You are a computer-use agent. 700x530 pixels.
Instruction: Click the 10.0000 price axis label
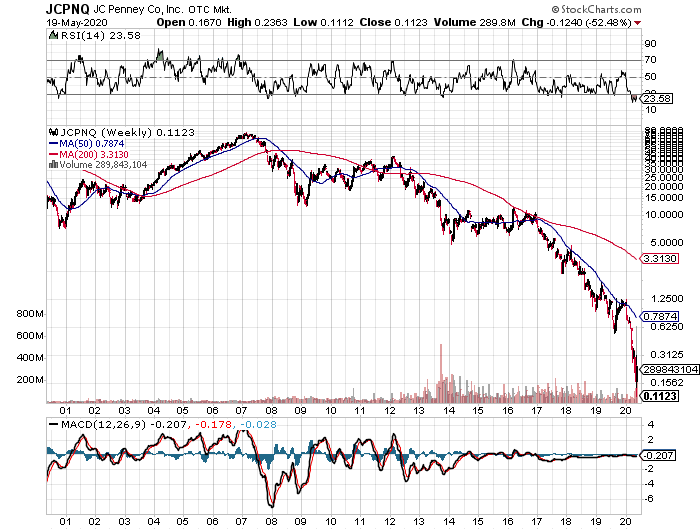pyautogui.click(x=664, y=214)
